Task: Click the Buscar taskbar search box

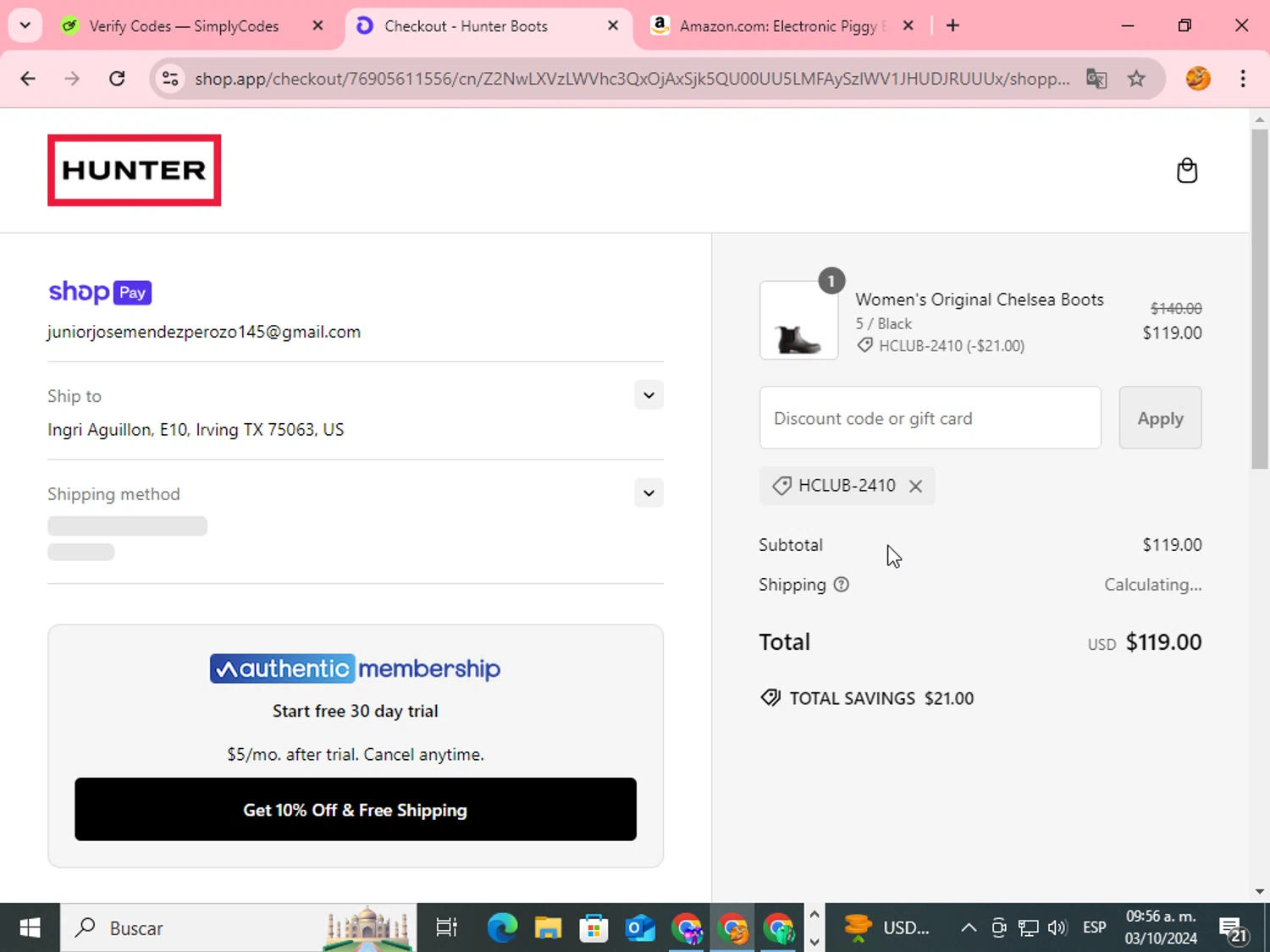Action: point(239,927)
